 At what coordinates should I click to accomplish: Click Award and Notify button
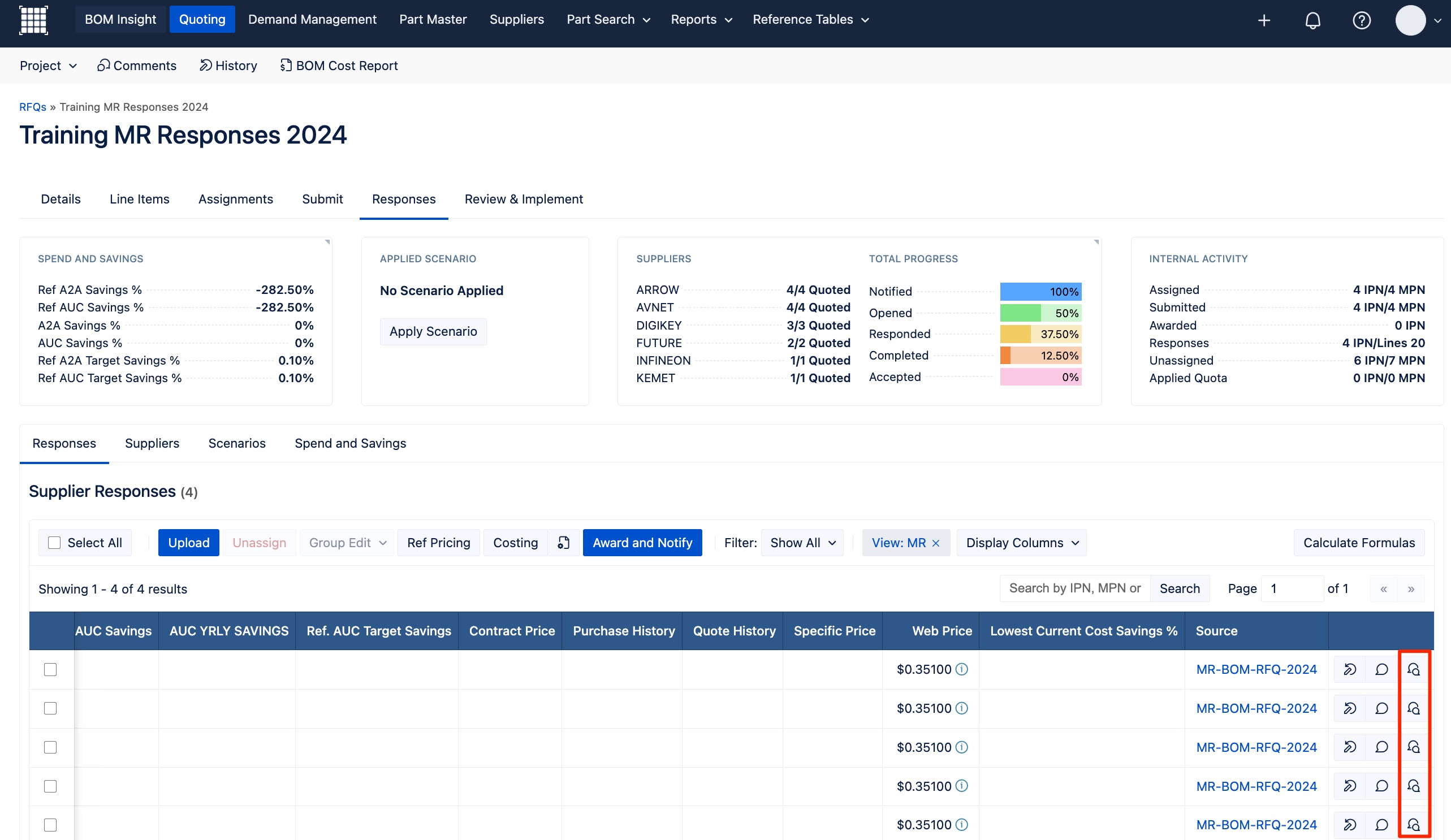coord(642,543)
